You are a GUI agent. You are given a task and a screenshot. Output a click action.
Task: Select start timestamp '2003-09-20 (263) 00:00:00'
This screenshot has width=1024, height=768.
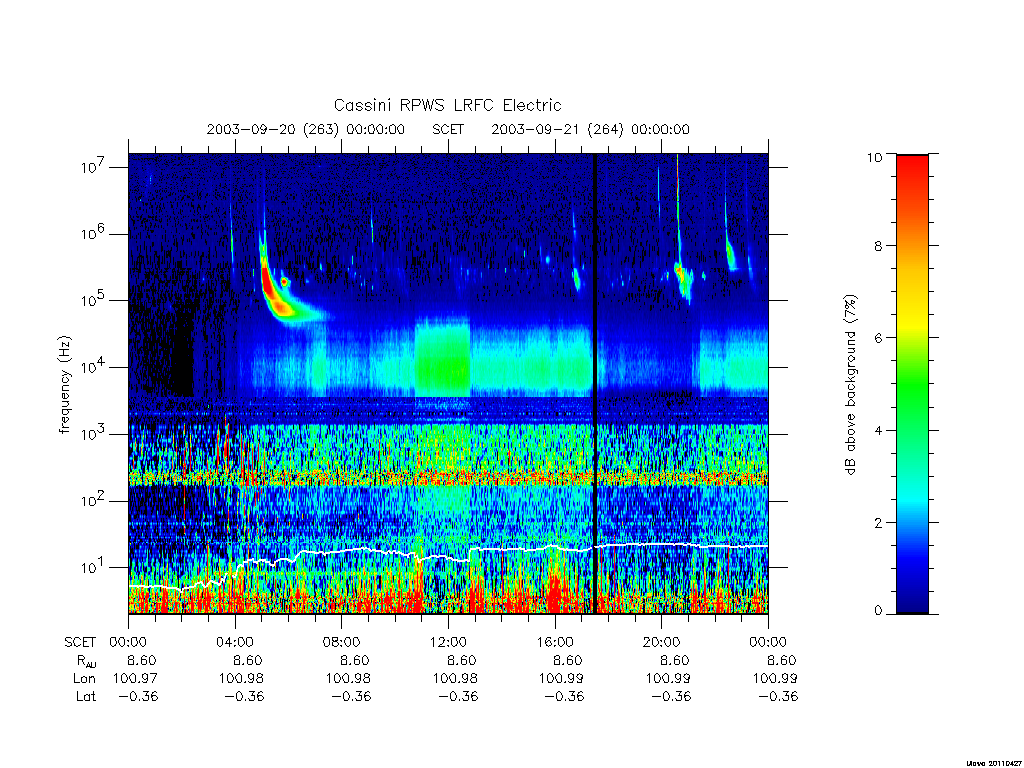306,129
